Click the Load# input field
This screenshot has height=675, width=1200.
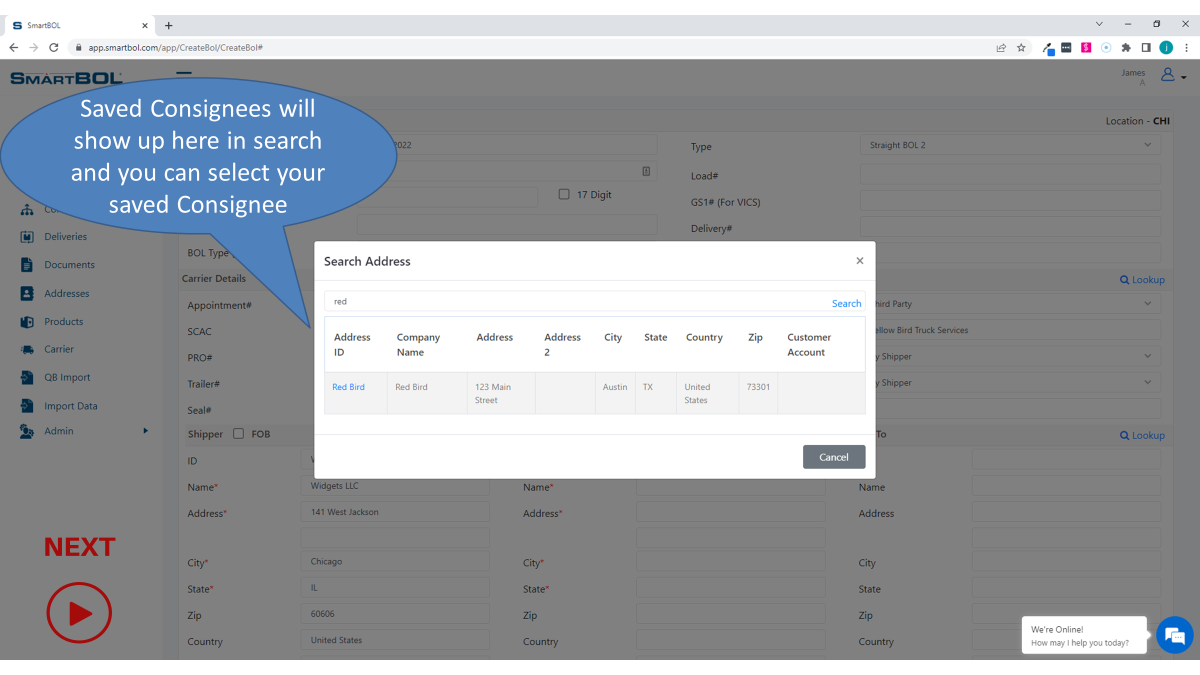pyautogui.click(x=1010, y=175)
